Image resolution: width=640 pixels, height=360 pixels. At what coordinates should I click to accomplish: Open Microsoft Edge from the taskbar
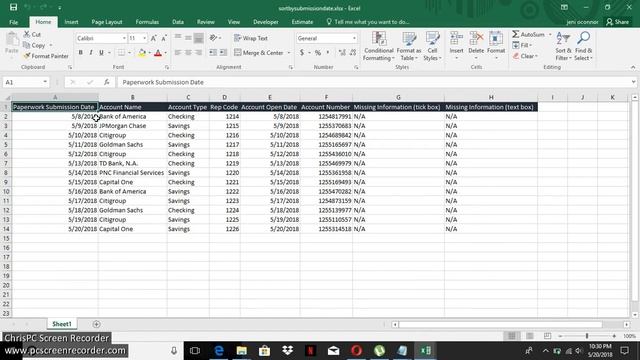pyautogui.click(x=219, y=350)
